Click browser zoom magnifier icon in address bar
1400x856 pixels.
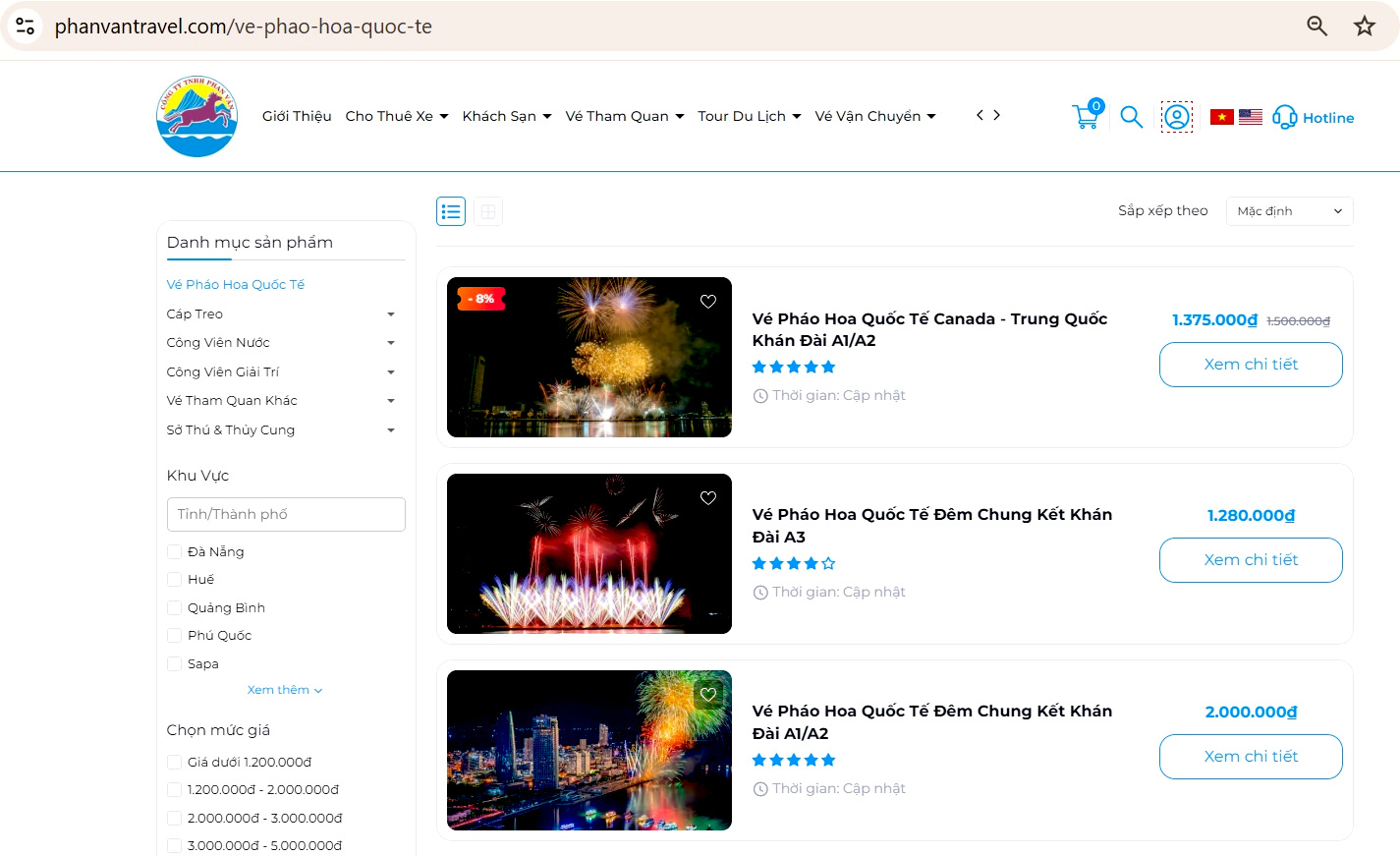point(1317,27)
